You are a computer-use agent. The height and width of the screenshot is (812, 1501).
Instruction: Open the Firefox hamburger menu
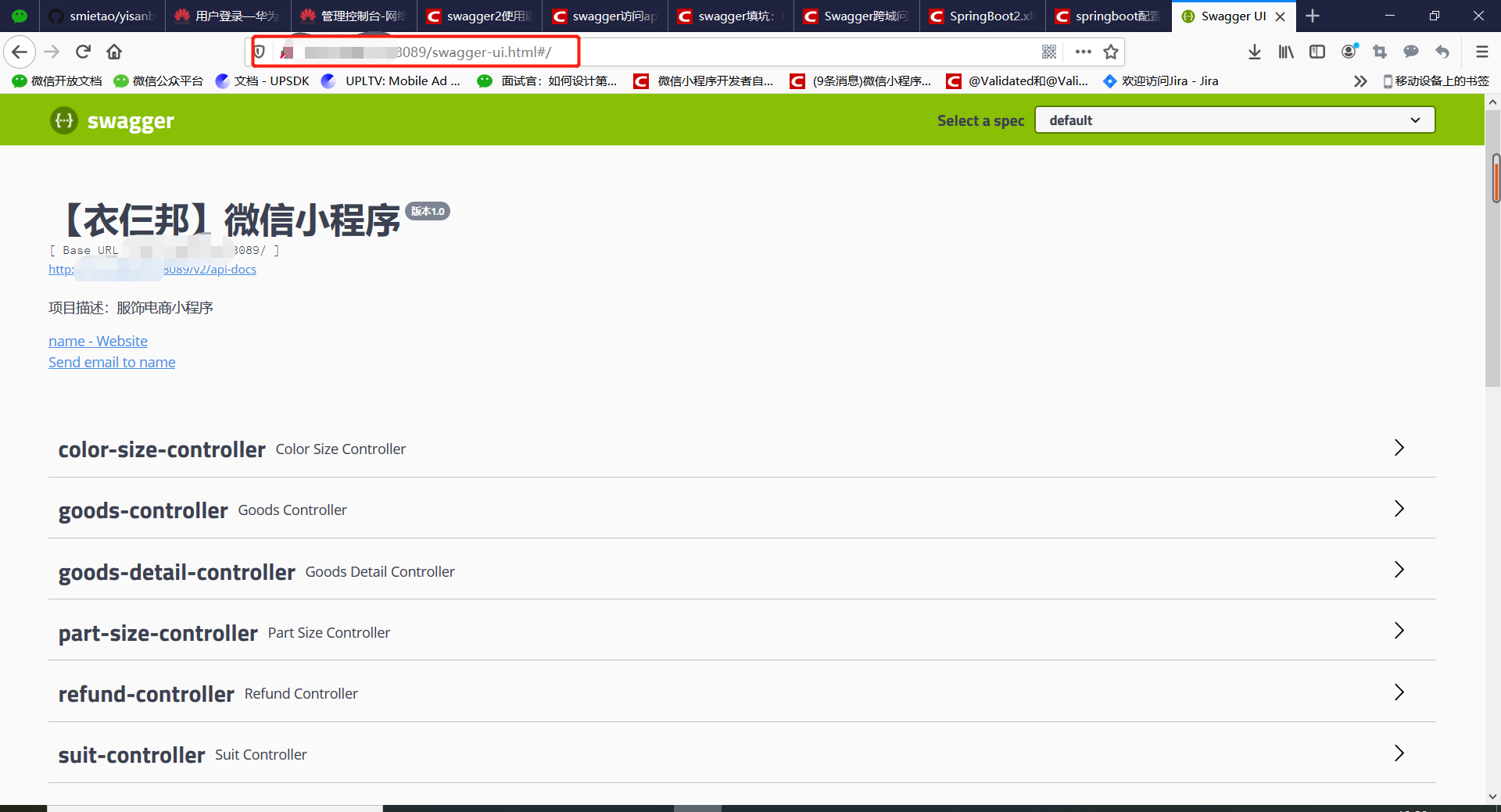pyautogui.click(x=1481, y=52)
